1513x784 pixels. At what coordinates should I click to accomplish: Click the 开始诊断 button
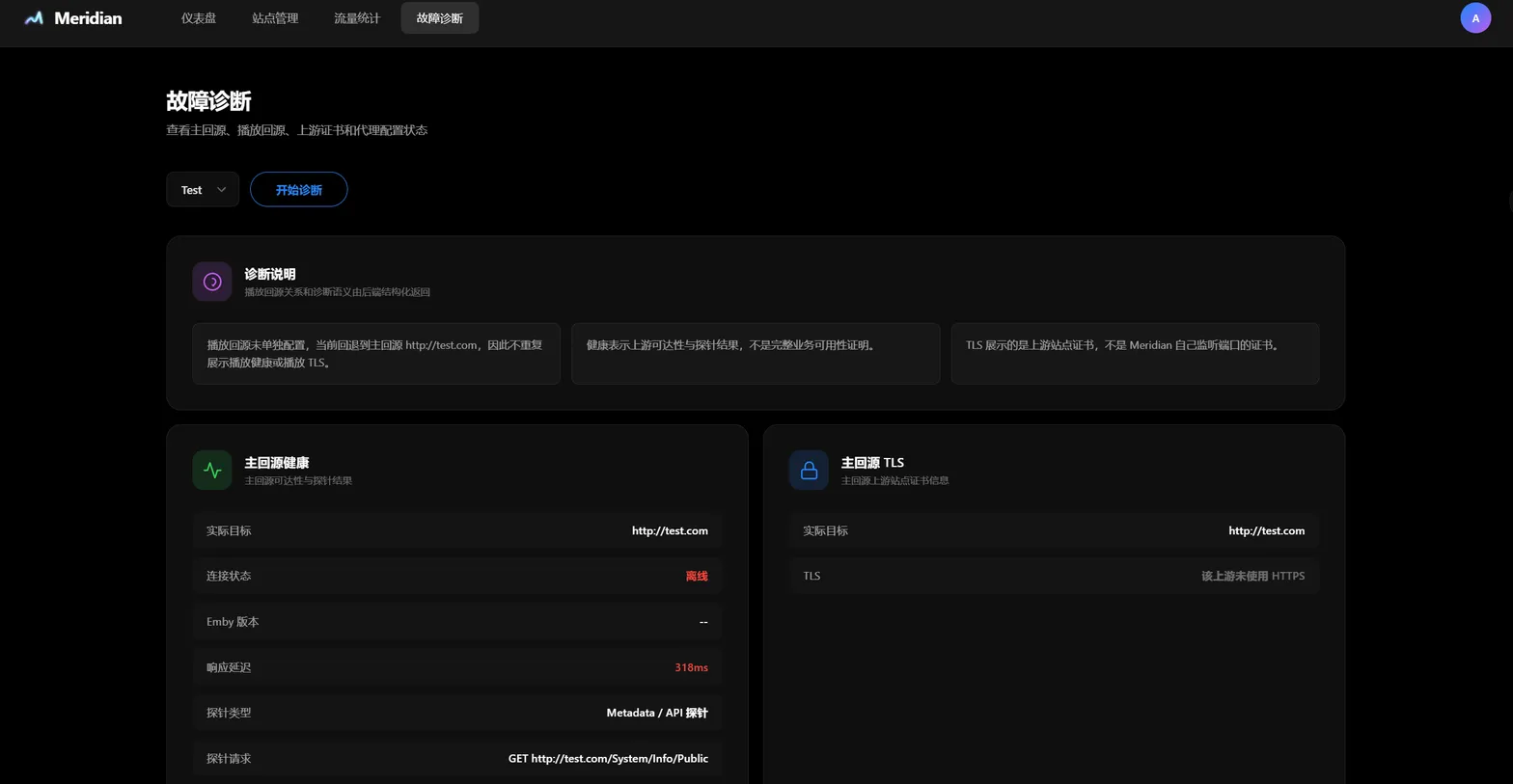299,190
